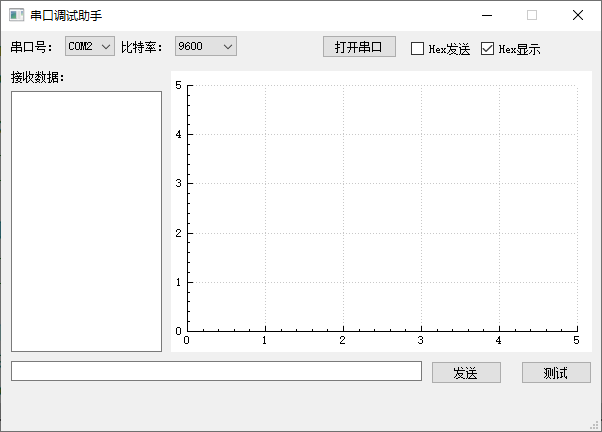
Task: Click the 接收数据 label
Action: point(38,78)
